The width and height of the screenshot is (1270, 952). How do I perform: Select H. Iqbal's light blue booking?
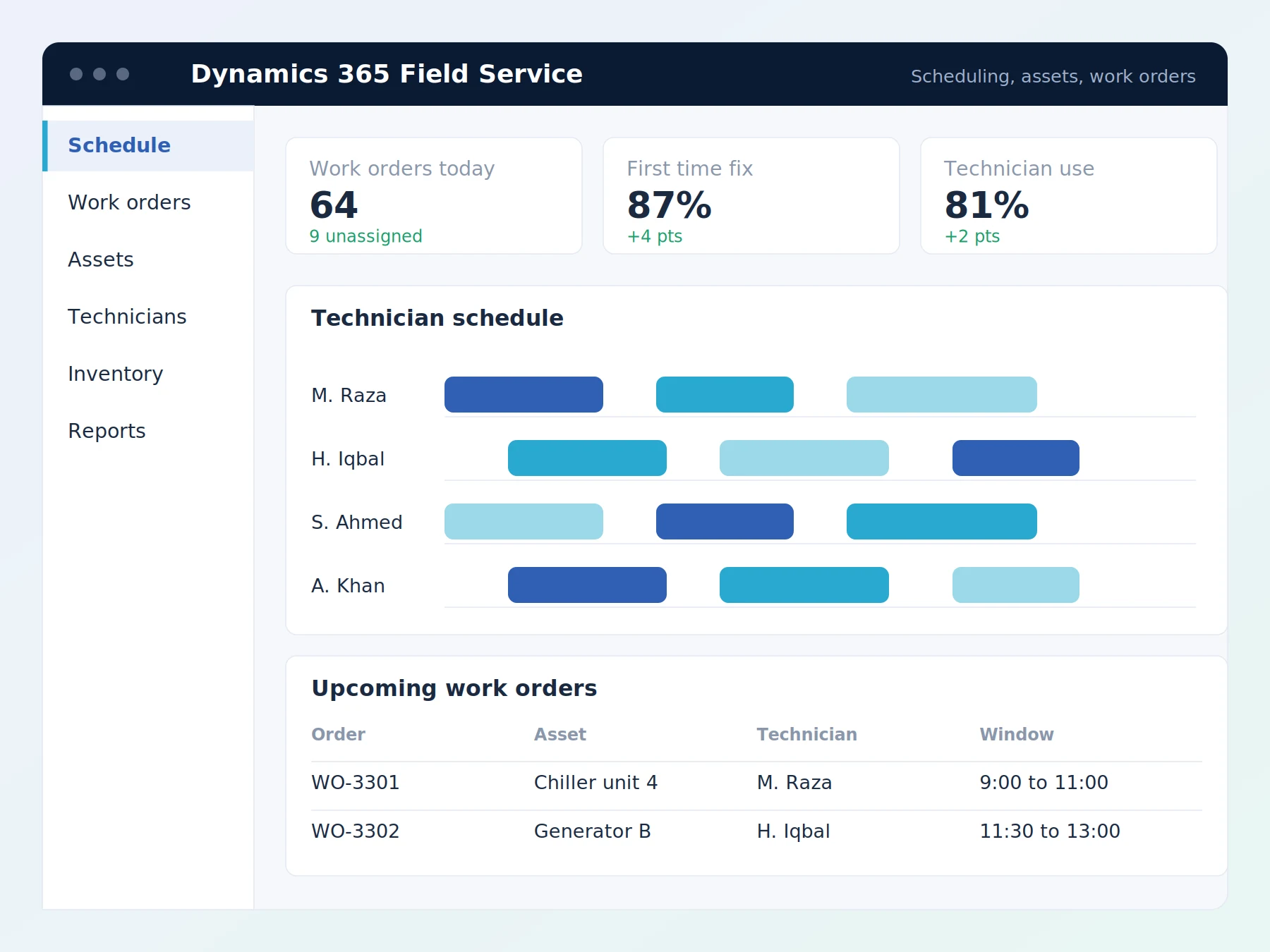point(804,458)
